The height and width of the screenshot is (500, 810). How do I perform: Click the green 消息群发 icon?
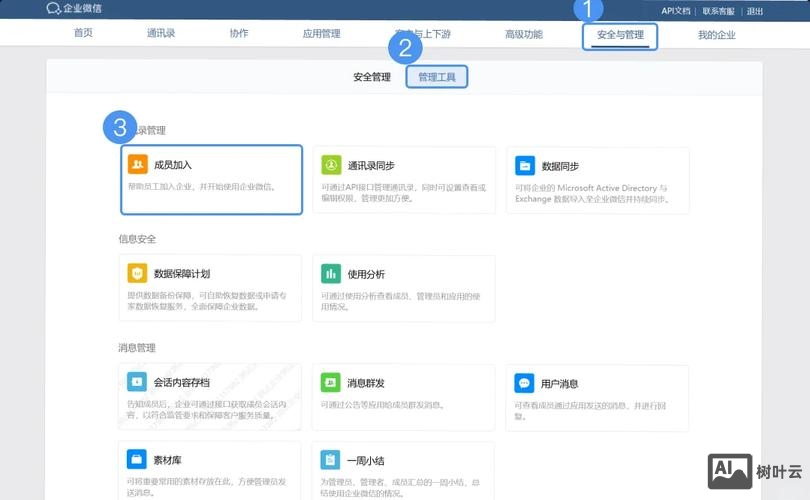coord(331,383)
